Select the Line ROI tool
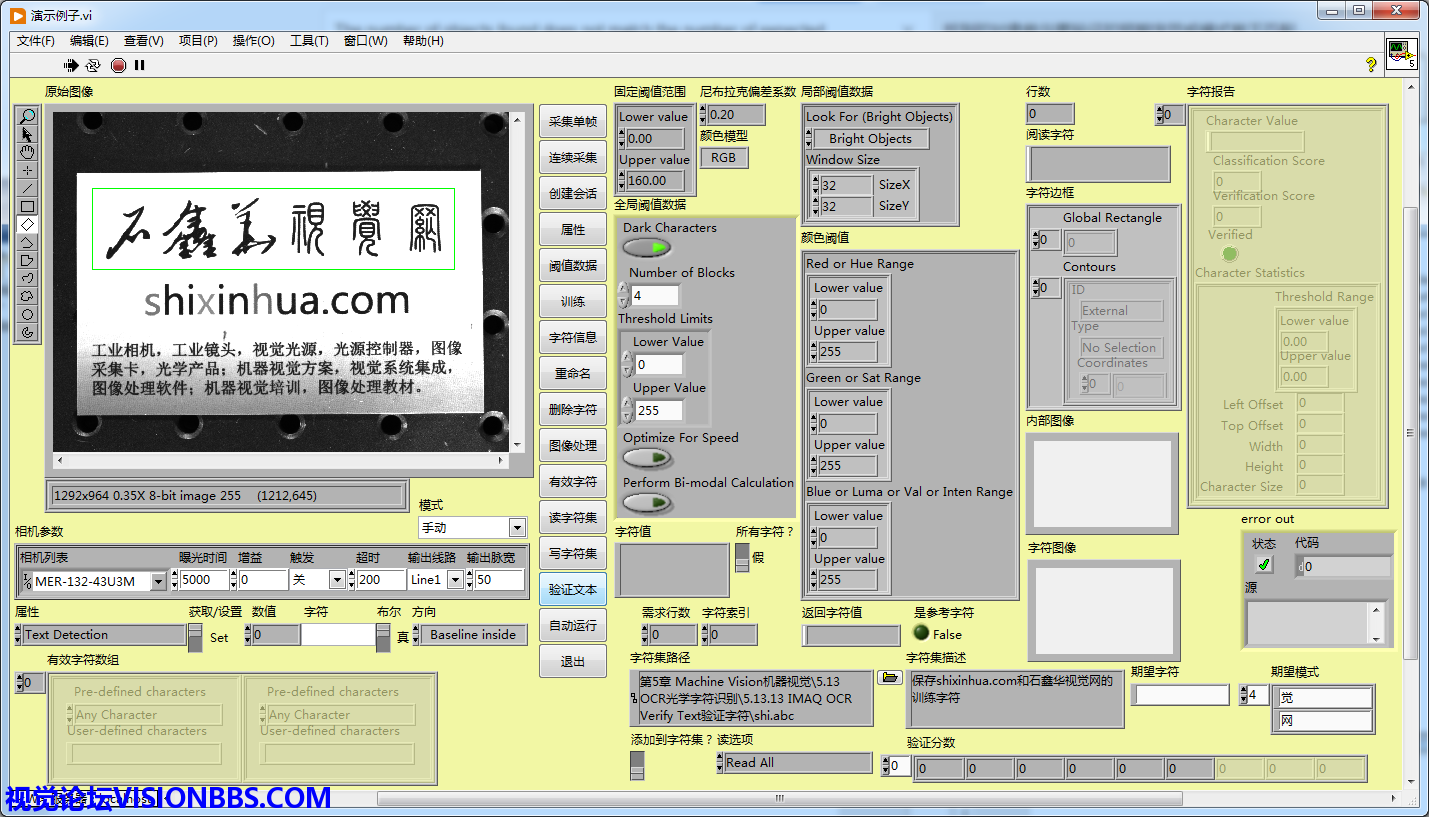The width and height of the screenshot is (1429, 817). click(27, 188)
